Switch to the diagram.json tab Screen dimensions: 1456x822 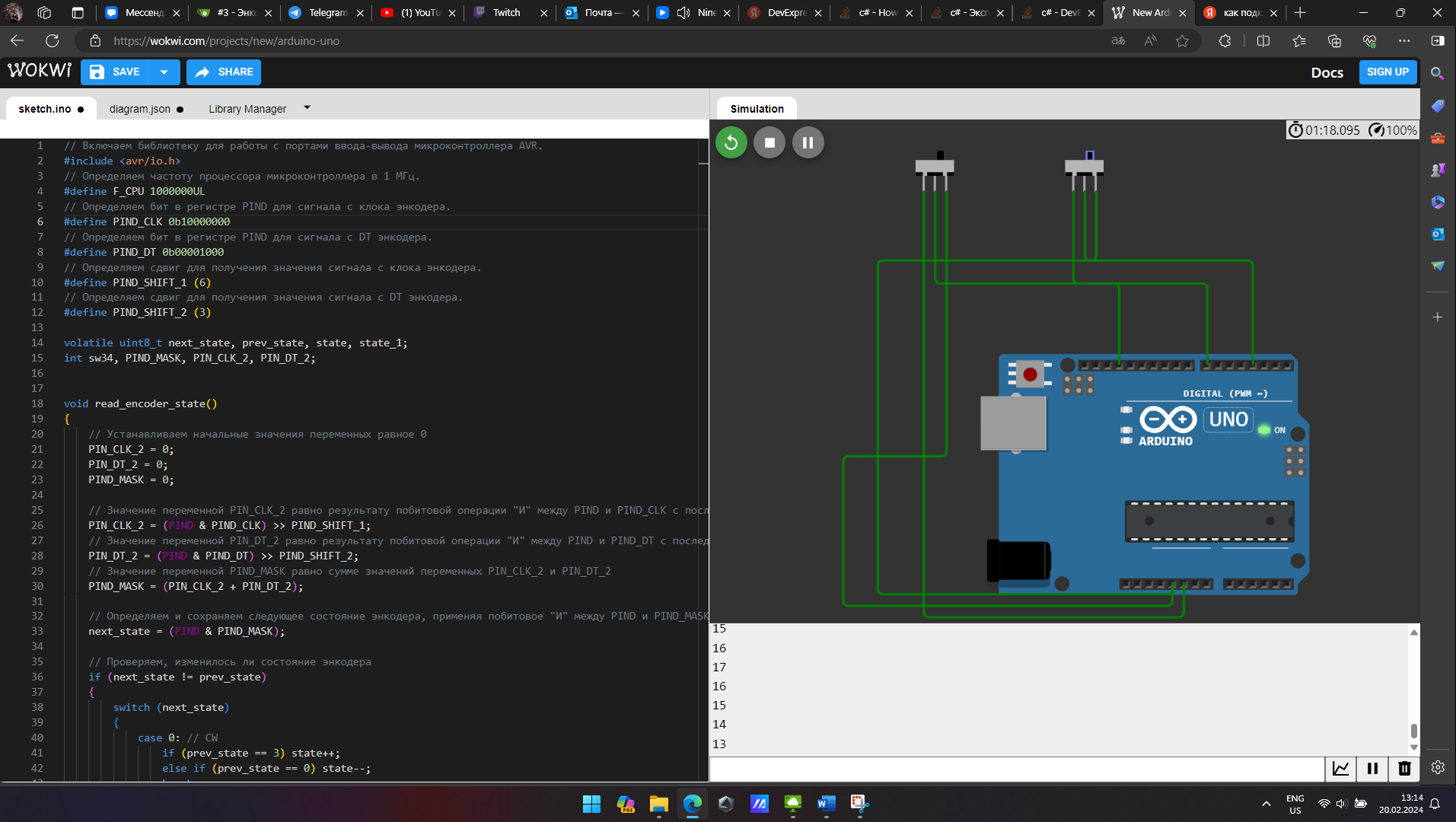(x=140, y=109)
